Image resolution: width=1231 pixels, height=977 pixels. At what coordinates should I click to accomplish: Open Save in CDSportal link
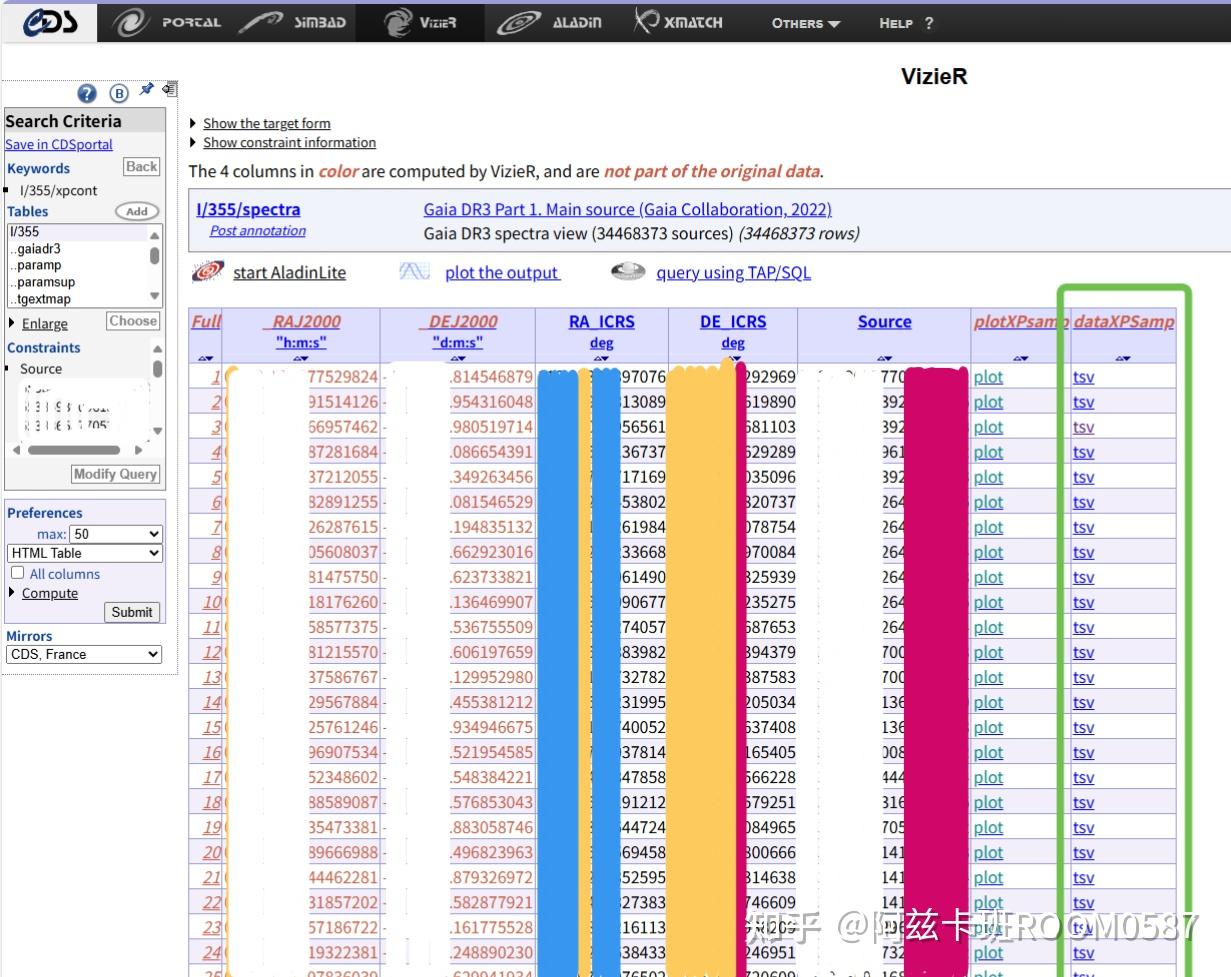click(x=59, y=144)
